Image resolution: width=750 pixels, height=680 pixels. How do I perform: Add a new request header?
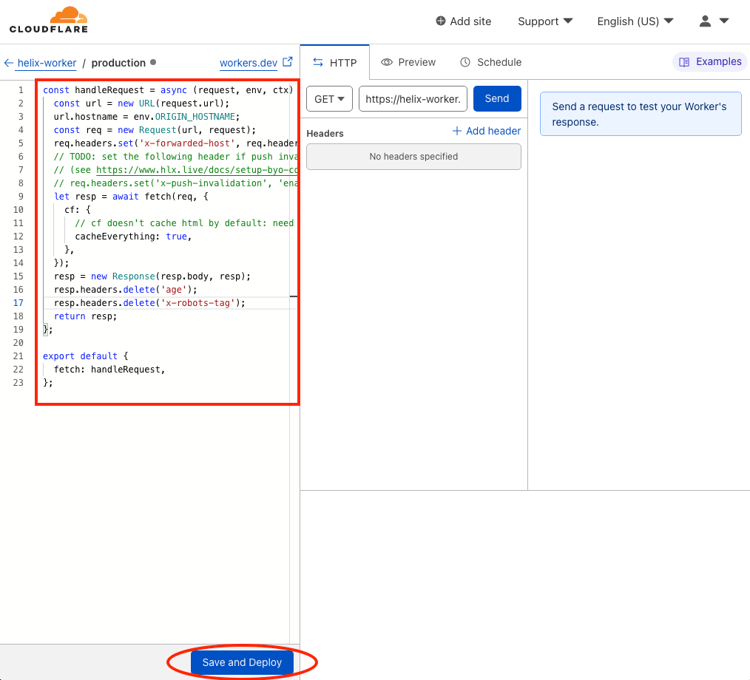[486, 131]
